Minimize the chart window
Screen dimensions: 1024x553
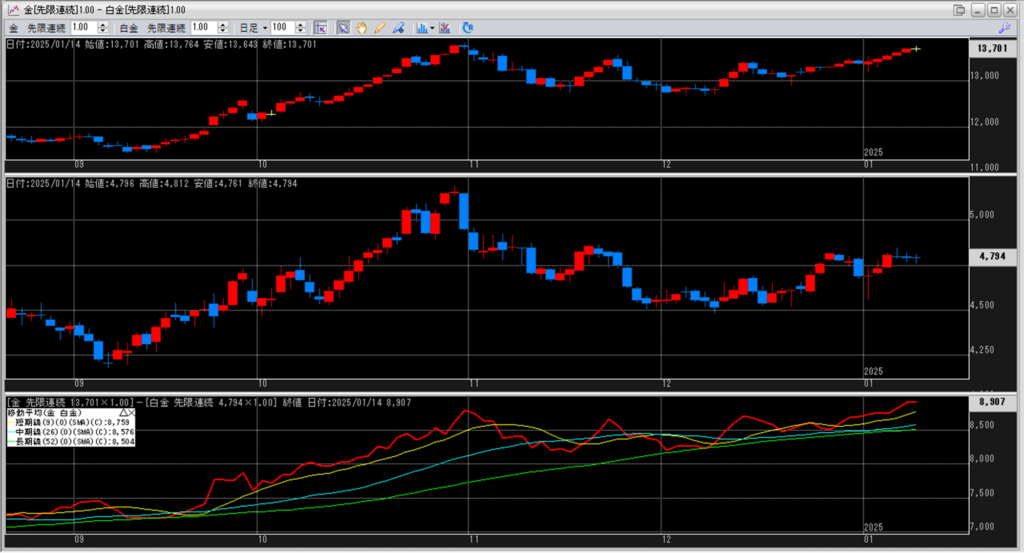tap(978, 10)
